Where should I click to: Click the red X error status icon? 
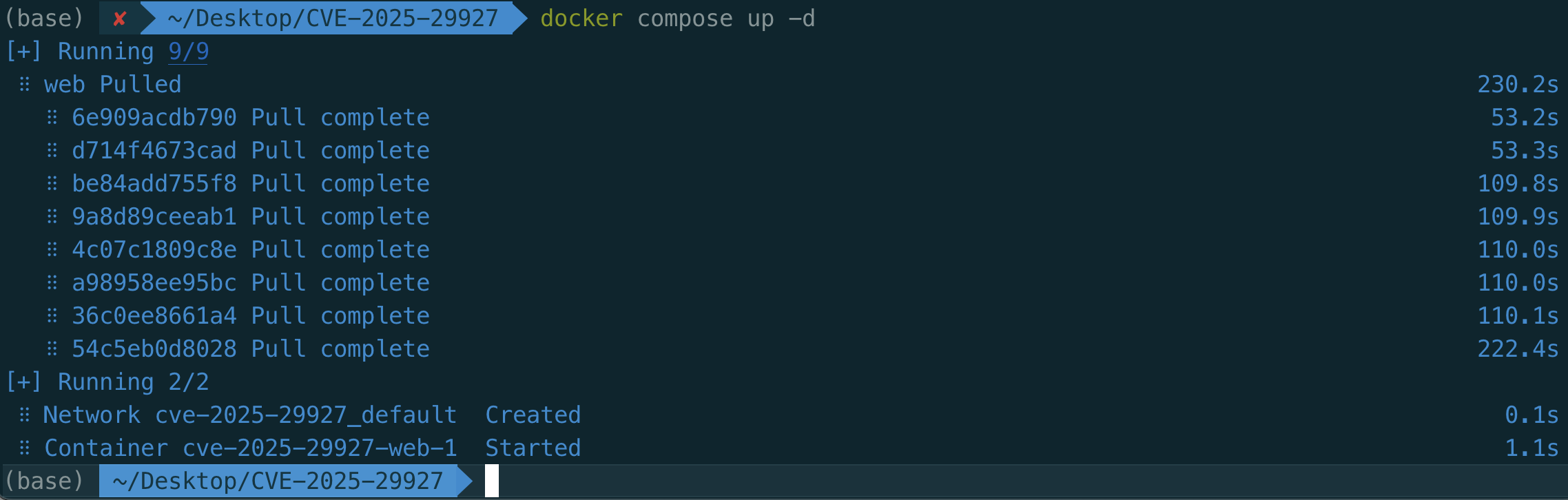tap(119, 19)
